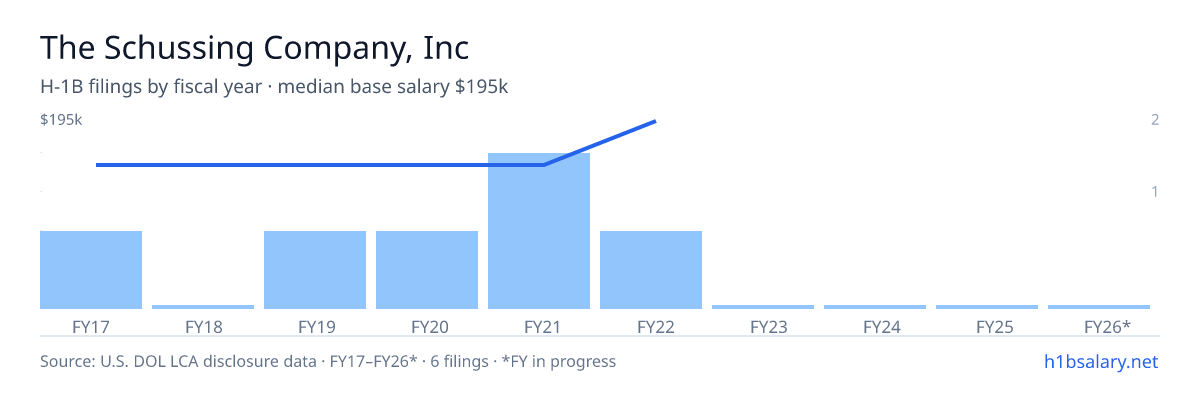Click the tallest FY21 bar
This screenshot has width=1200, height=400.
click(x=539, y=231)
